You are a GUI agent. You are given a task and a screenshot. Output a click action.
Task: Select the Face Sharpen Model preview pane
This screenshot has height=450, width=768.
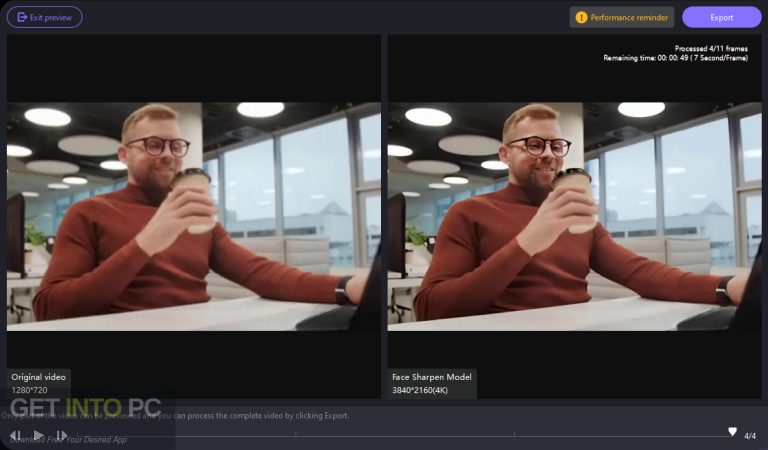[x=575, y=216]
